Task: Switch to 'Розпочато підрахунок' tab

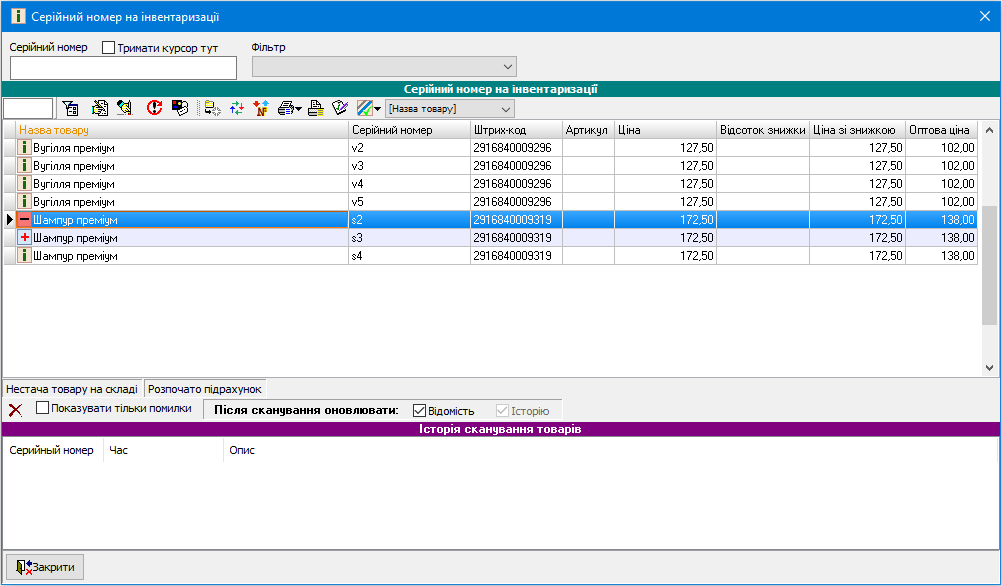Action: pos(205,389)
